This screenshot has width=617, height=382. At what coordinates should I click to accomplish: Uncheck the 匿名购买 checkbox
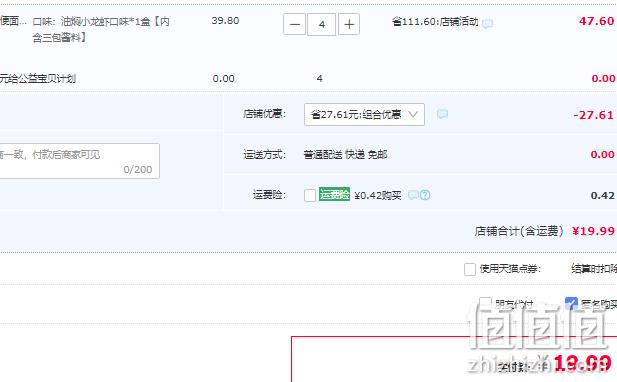point(571,303)
